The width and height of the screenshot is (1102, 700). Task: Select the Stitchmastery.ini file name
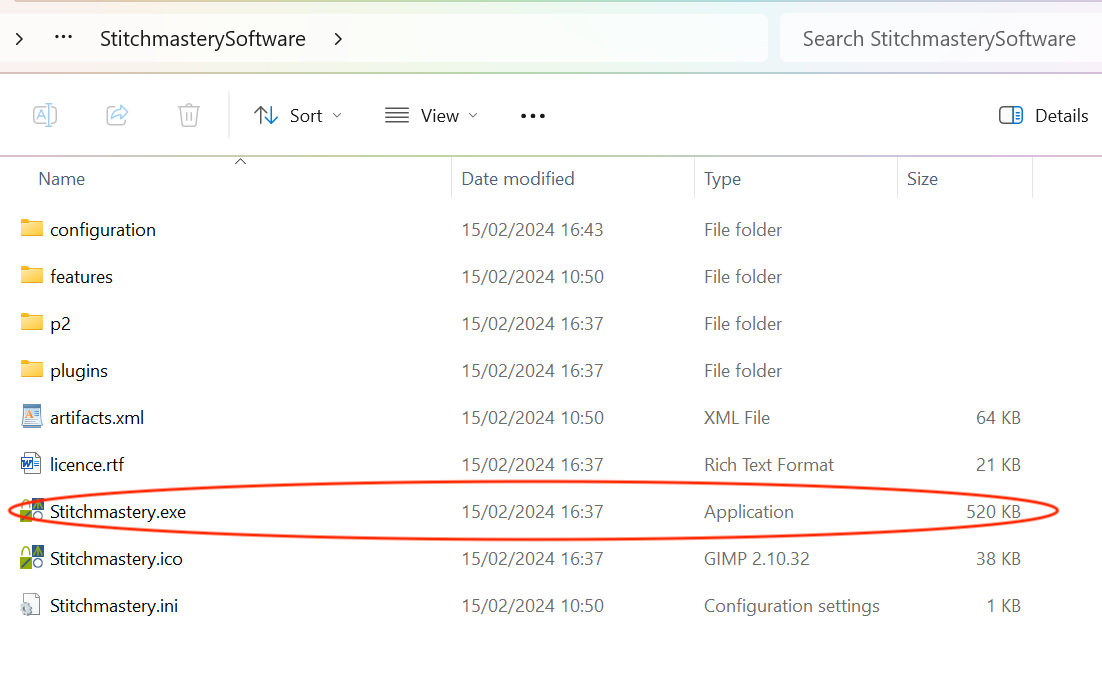click(x=114, y=607)
